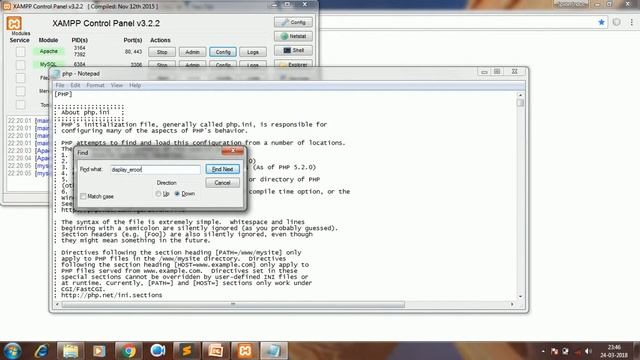The width and height of the screenshot is (640, 360).
Task: Toggle the MySQL service checkbox
Action: pos(20,65)
